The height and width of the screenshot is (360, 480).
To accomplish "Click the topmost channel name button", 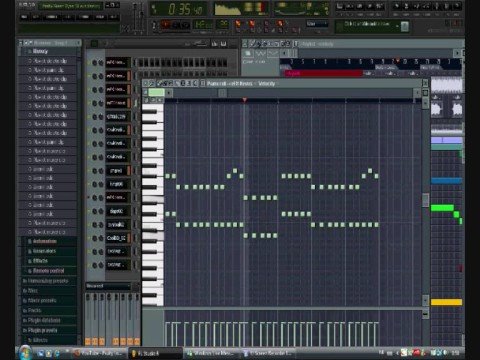I will click(x=116, y=63).
